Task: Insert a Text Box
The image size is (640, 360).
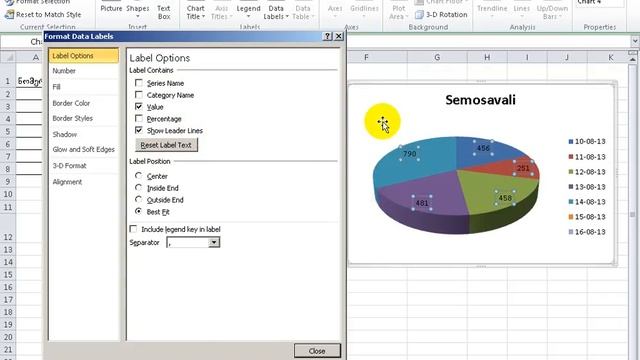Action: (164, 12)
